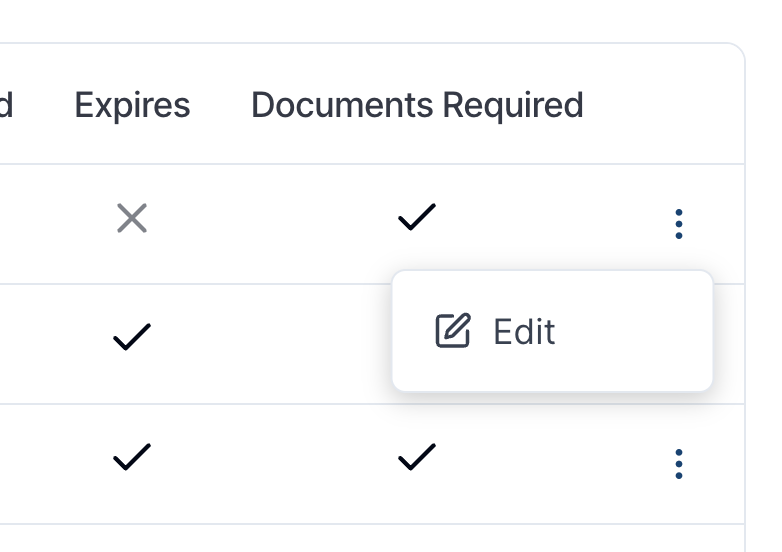Click the cut-off column header ending in 'd'

coord(6,105)
